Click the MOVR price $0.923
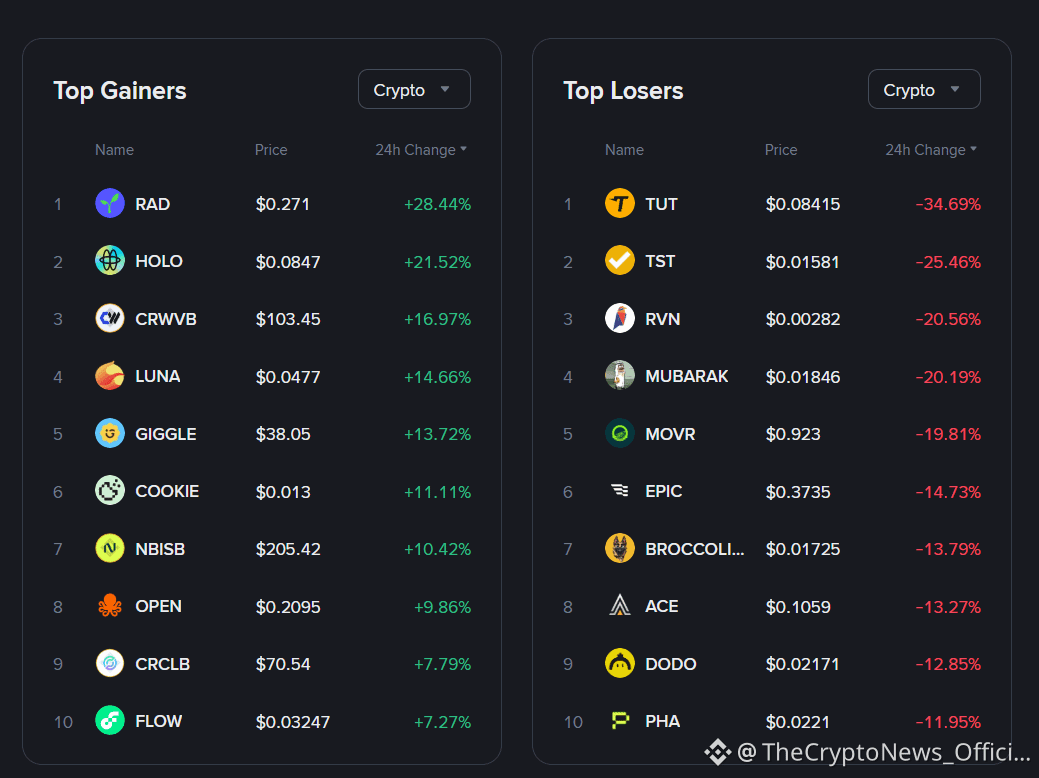The image size is (1039, 778). pos(793,434)
